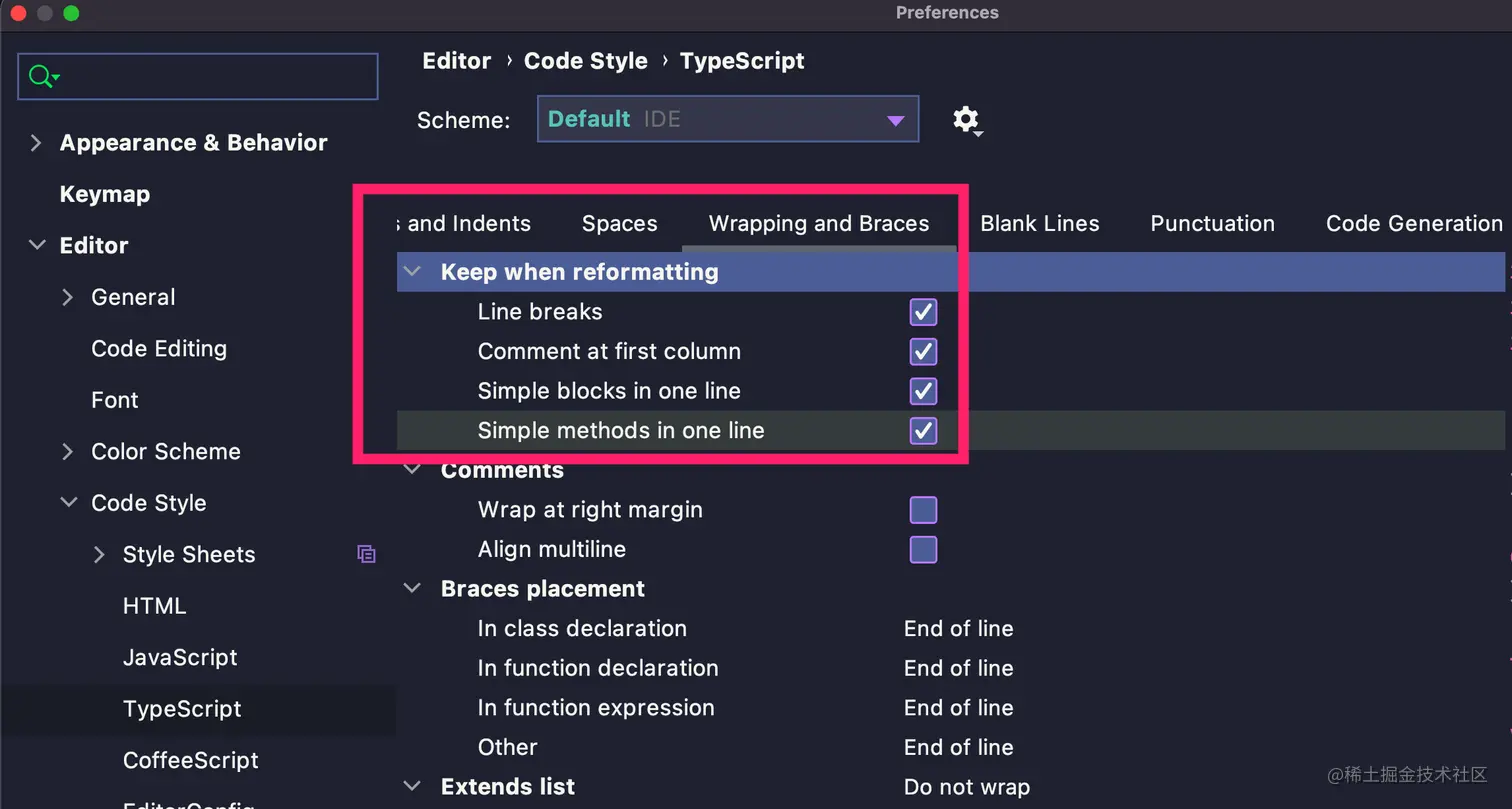Viewport: 1512px width, 809px height.
Task: Select the Line breaks option row
Action: point(951,312)
